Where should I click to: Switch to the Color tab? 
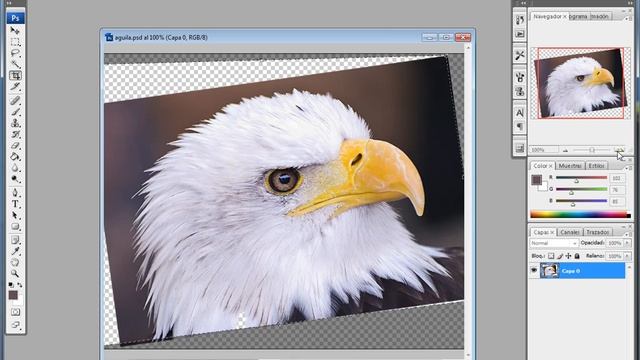tap(540, 166)
